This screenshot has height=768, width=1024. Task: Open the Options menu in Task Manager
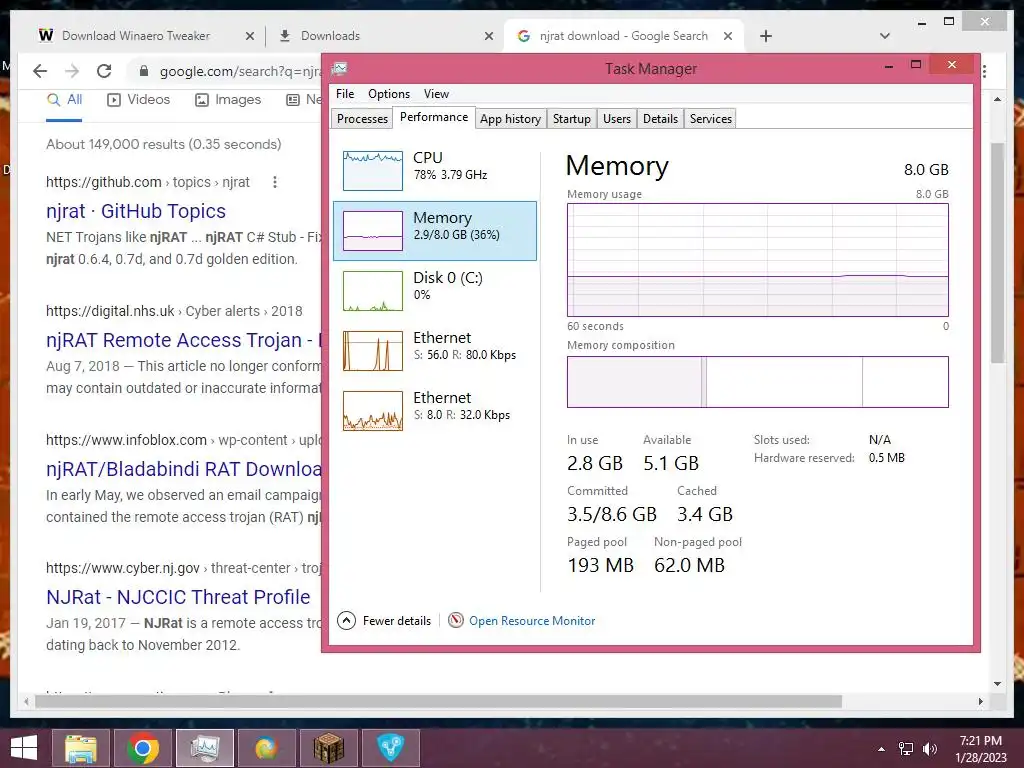click(389, 94)
